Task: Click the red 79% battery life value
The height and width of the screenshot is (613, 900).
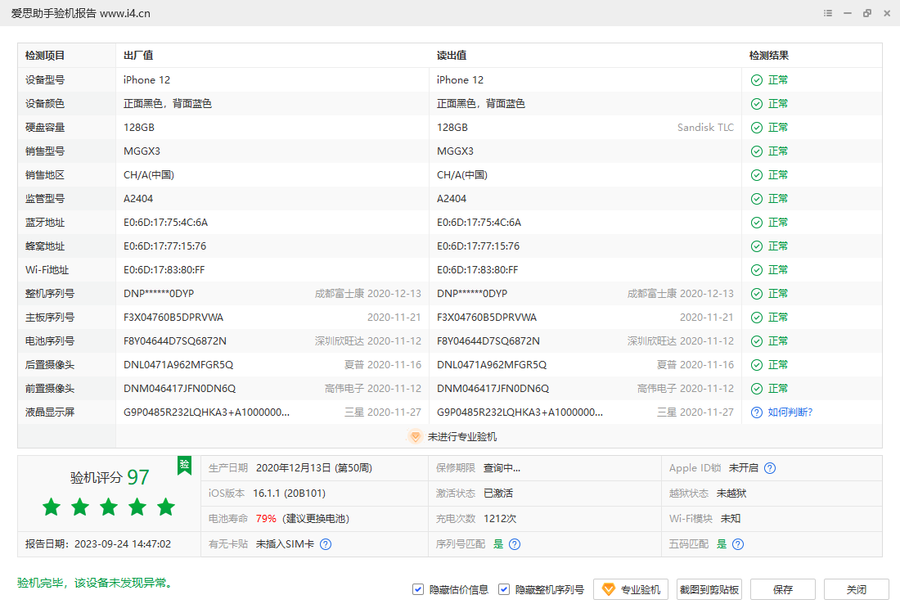Action: click(x=266, y=519)
